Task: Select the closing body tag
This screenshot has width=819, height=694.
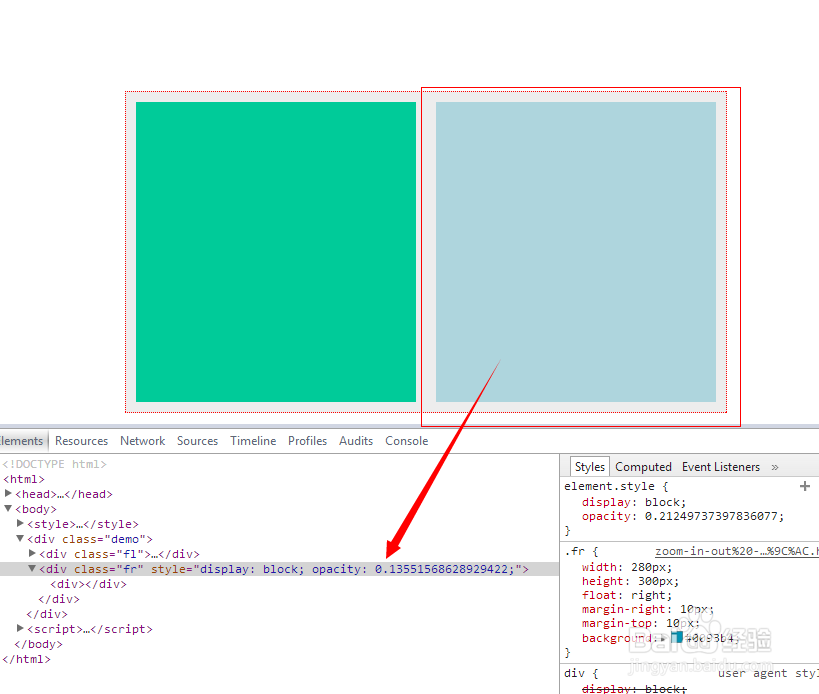Action: [38, 644]
